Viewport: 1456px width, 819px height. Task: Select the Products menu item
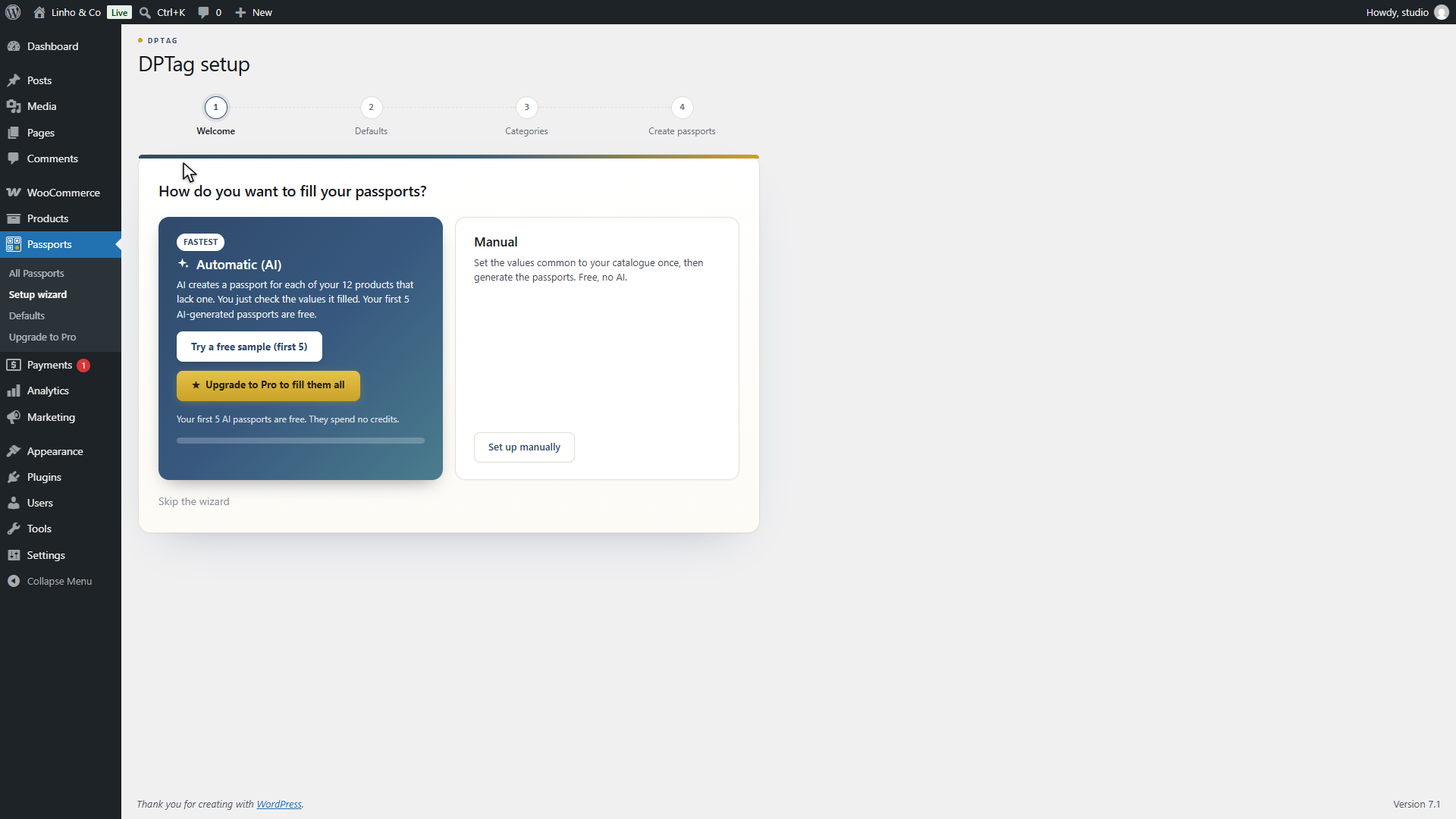tap(61, 218)
